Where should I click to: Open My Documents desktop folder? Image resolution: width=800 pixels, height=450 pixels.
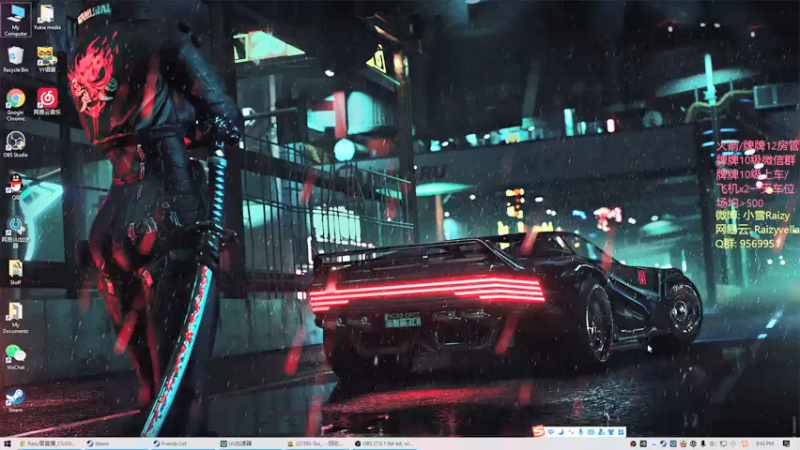click(15, 318)
